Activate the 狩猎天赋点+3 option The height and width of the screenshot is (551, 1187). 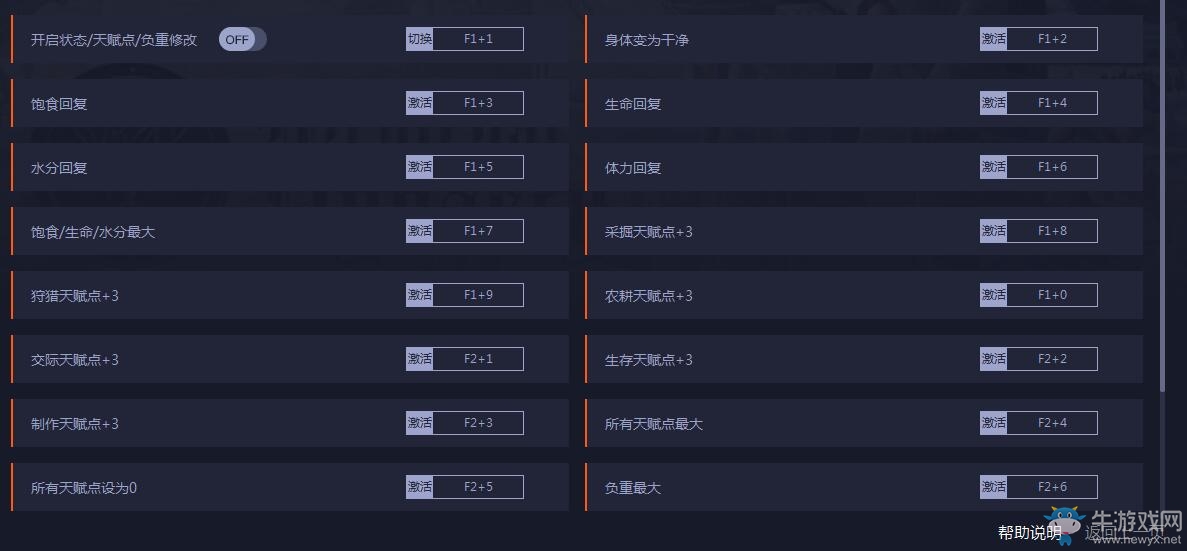[x=419, y=294]
